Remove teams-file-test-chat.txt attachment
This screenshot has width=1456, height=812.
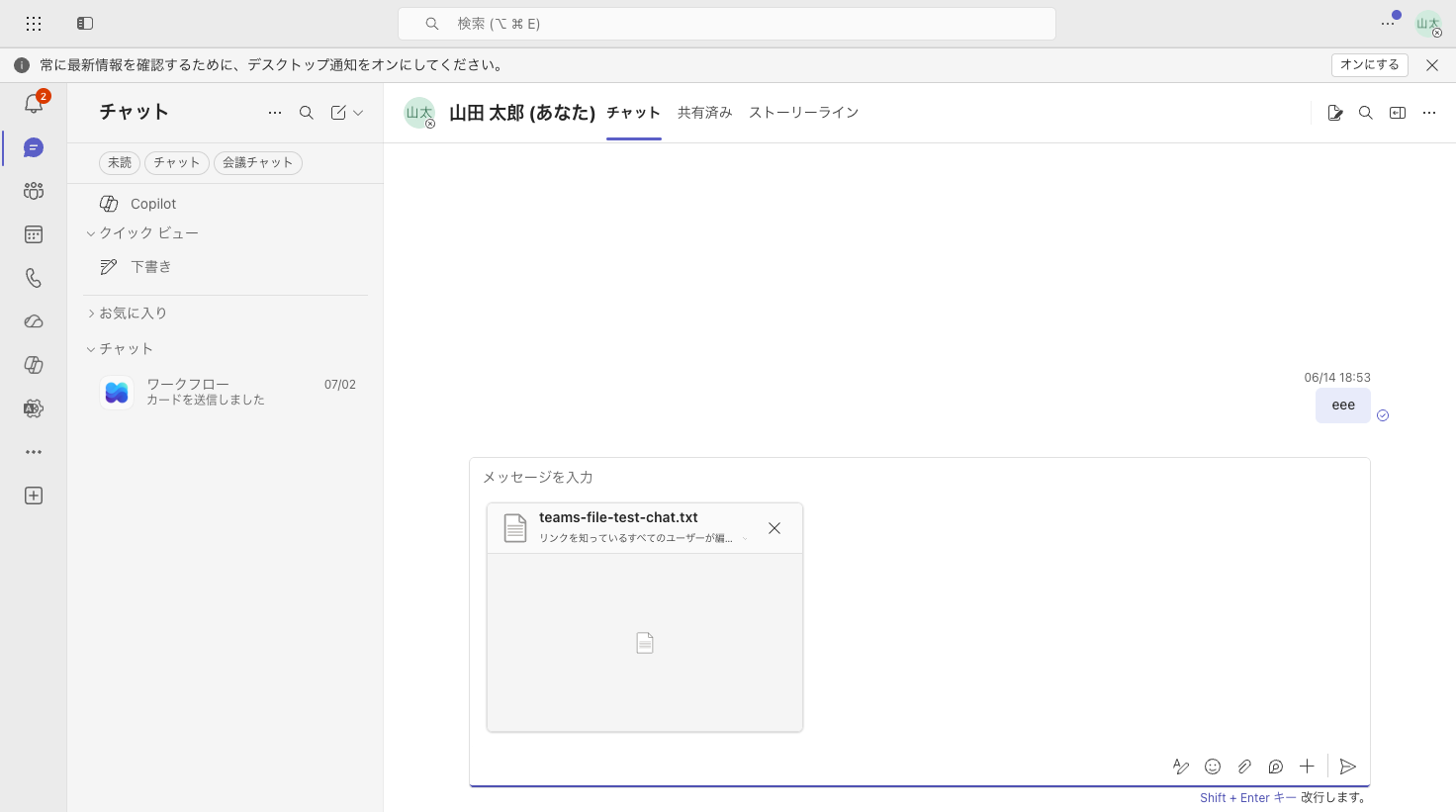pos(774,528)
